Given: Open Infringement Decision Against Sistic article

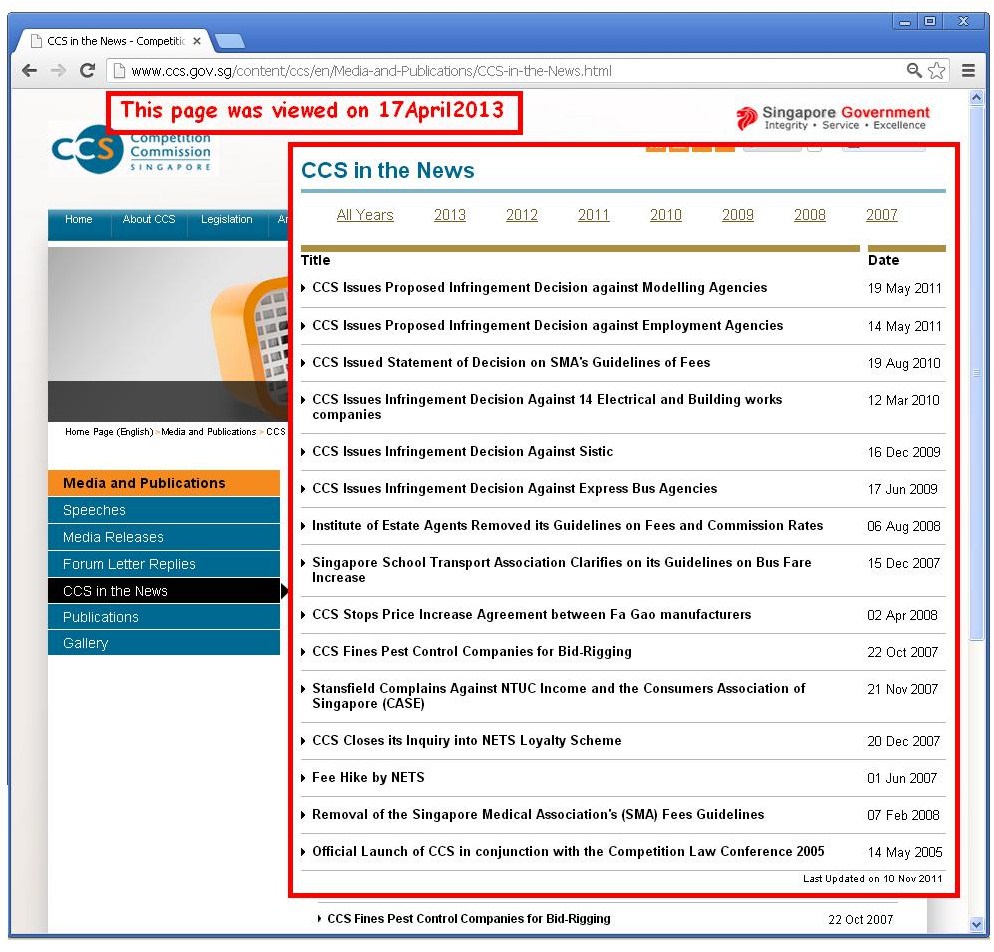Looking at the screenshot, I should pyautogui.click(x=463, y=452).
